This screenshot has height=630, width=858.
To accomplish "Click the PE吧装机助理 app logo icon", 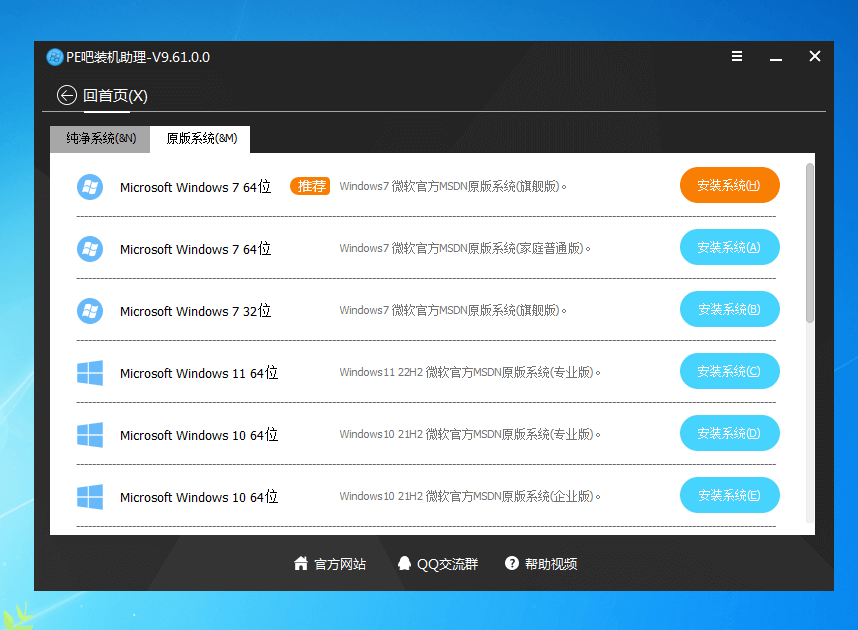I will tap(55, 57).
